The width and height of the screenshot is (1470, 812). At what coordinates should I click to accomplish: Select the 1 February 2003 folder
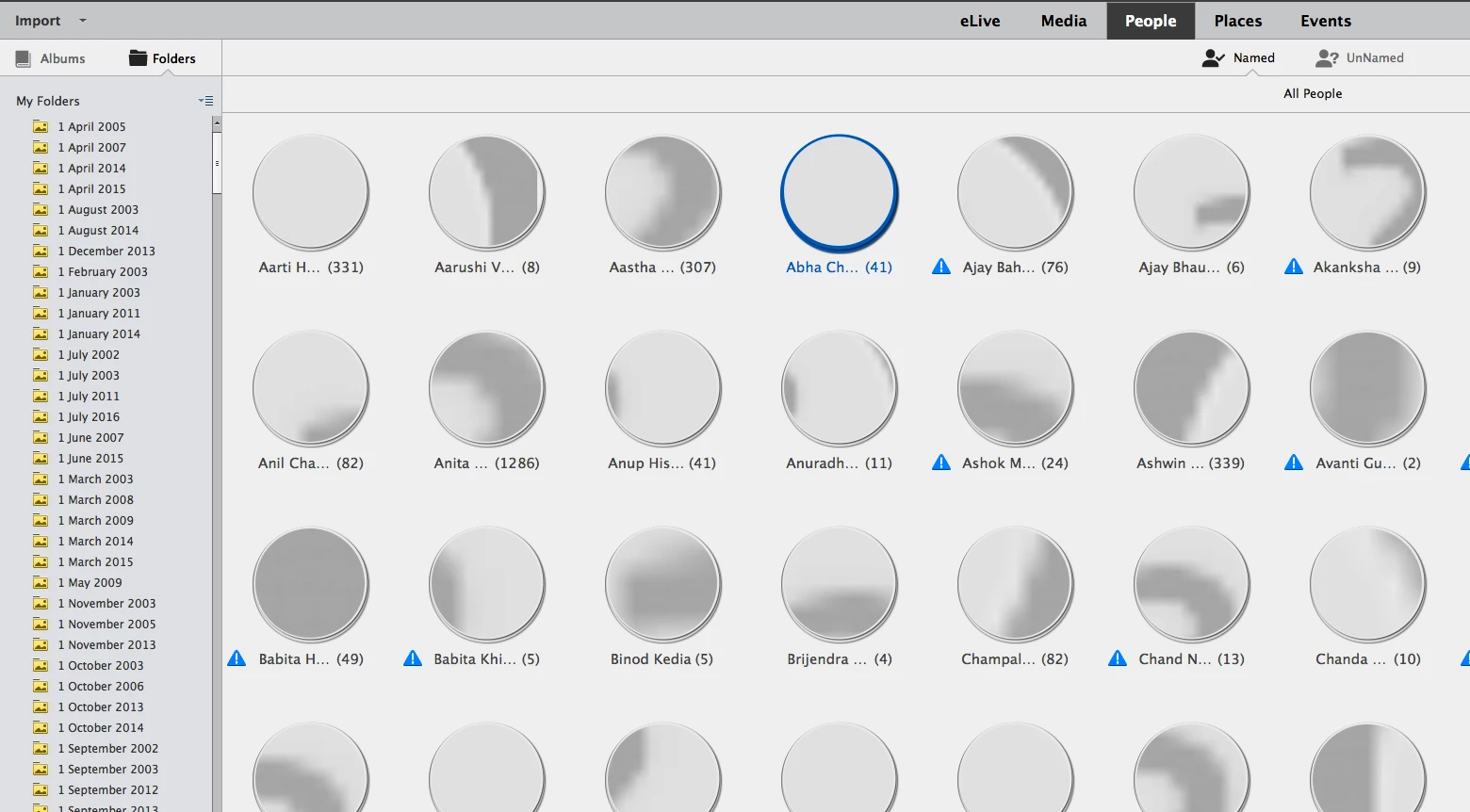(103, 271)
